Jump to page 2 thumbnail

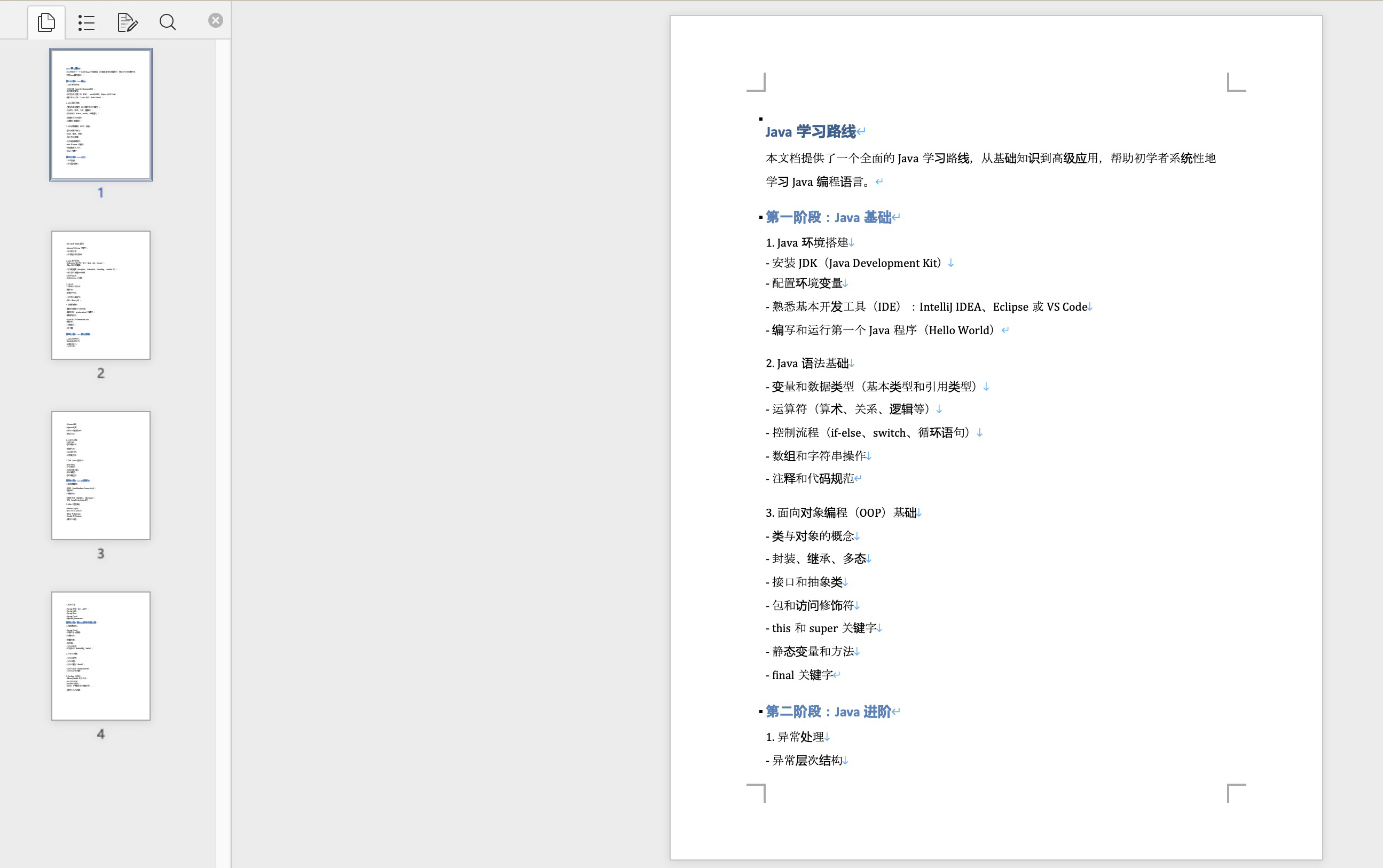coord(101,295)
